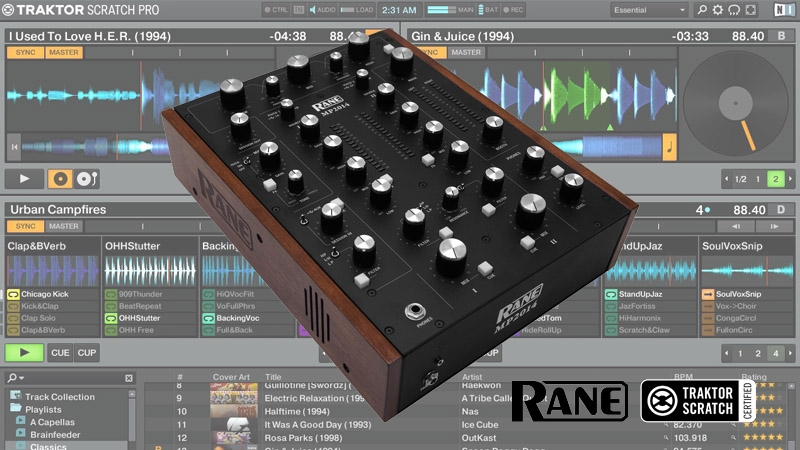800x450 pixels.
Task: Select the relative vinyl mode icon
Action: click(87, 179)
